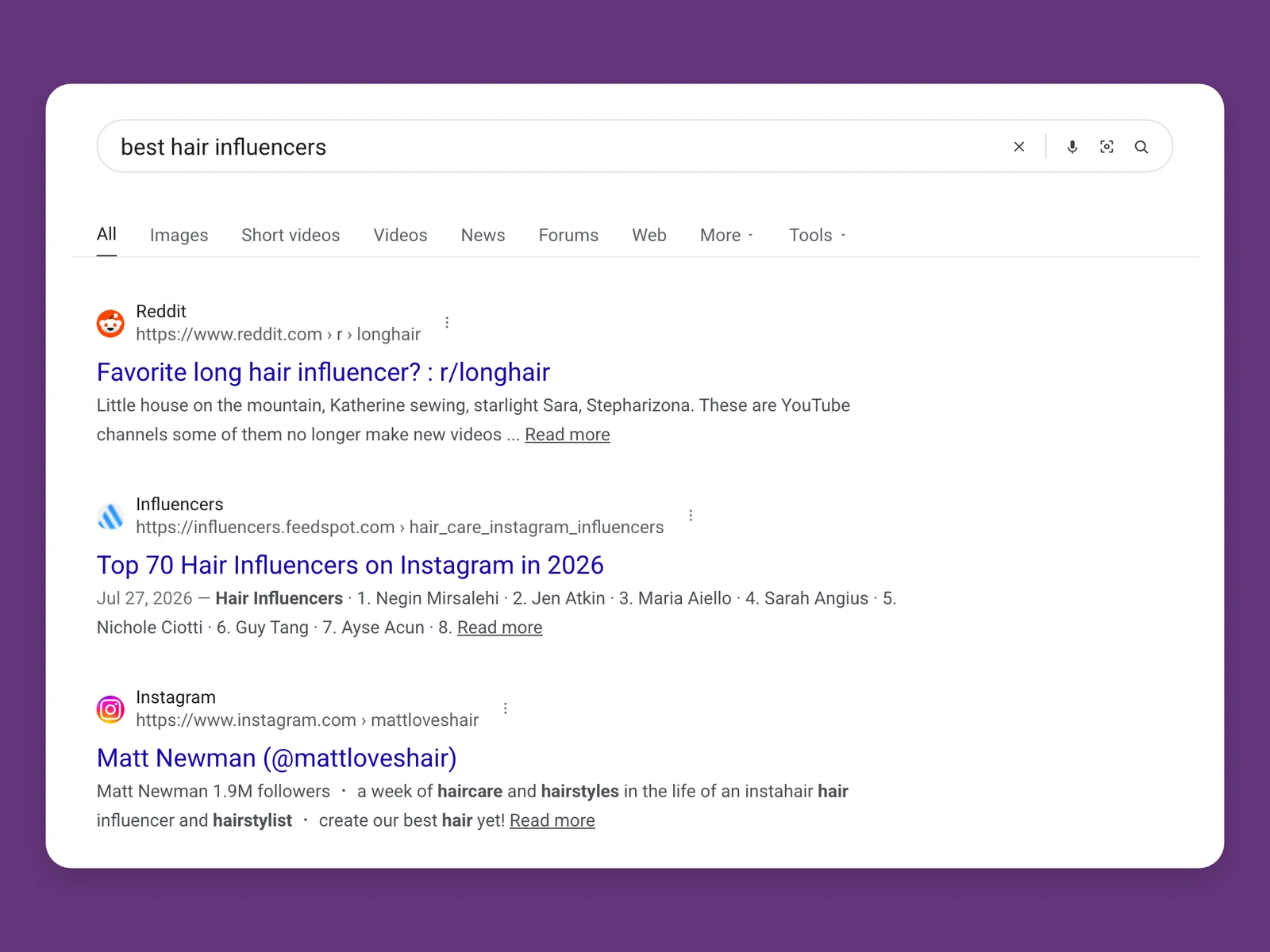Click the instagram.com › mattloveshair URL
The height and width of the screenshot is (952, 1270).
(x=307, y=720)
